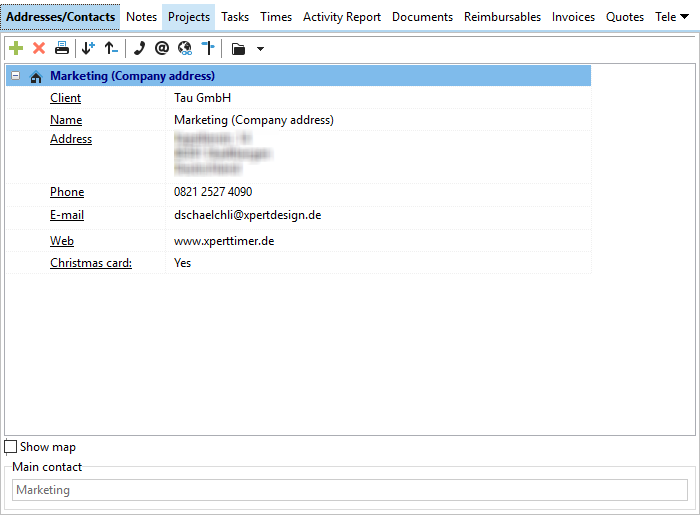Viewport: 700px width, 515px height.
Task: Expand the tab overflow arrow next to Tele
Action: coord(684,17)
